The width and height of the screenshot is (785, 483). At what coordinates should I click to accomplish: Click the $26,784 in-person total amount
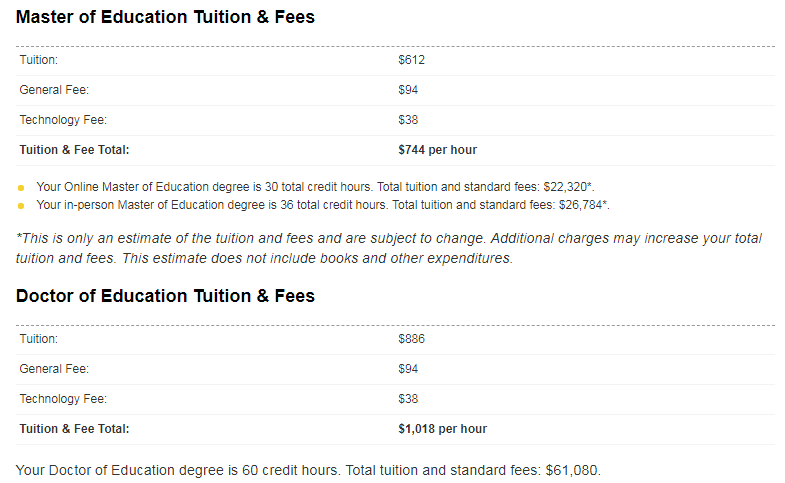(x=581, y=205)
